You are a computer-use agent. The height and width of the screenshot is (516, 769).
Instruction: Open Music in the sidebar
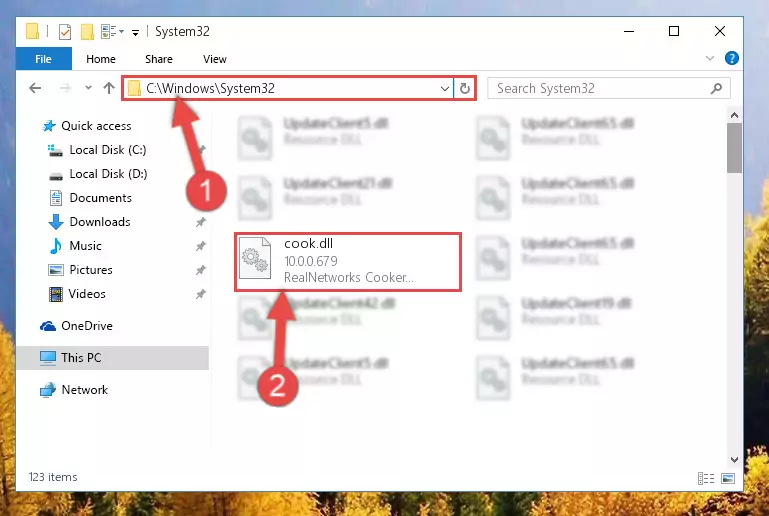click(x=85, y=246)
